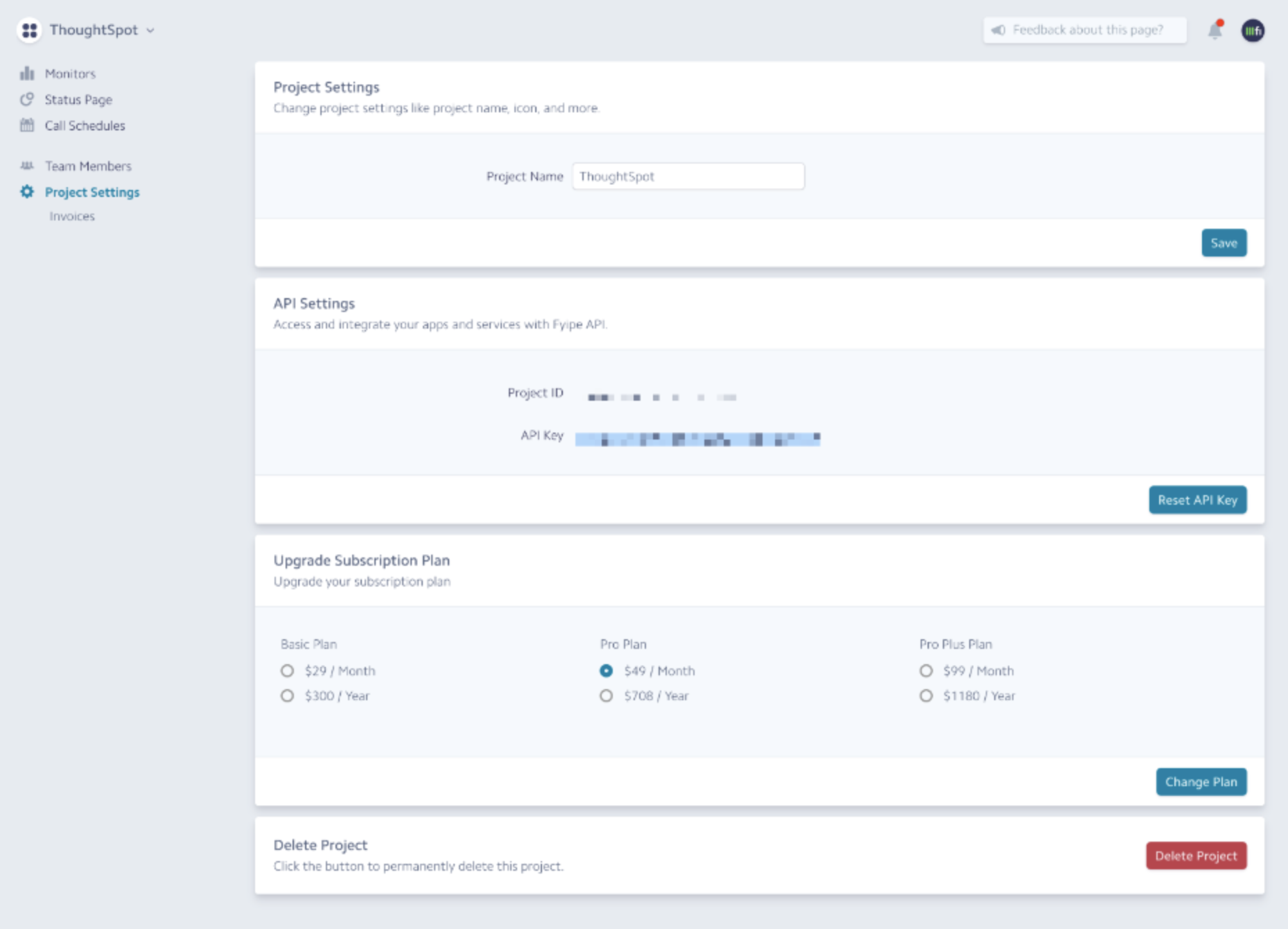1288x929 pixels.
Task: Select Pro Plan $708 / Year option
Action: (x=607, y=695)
